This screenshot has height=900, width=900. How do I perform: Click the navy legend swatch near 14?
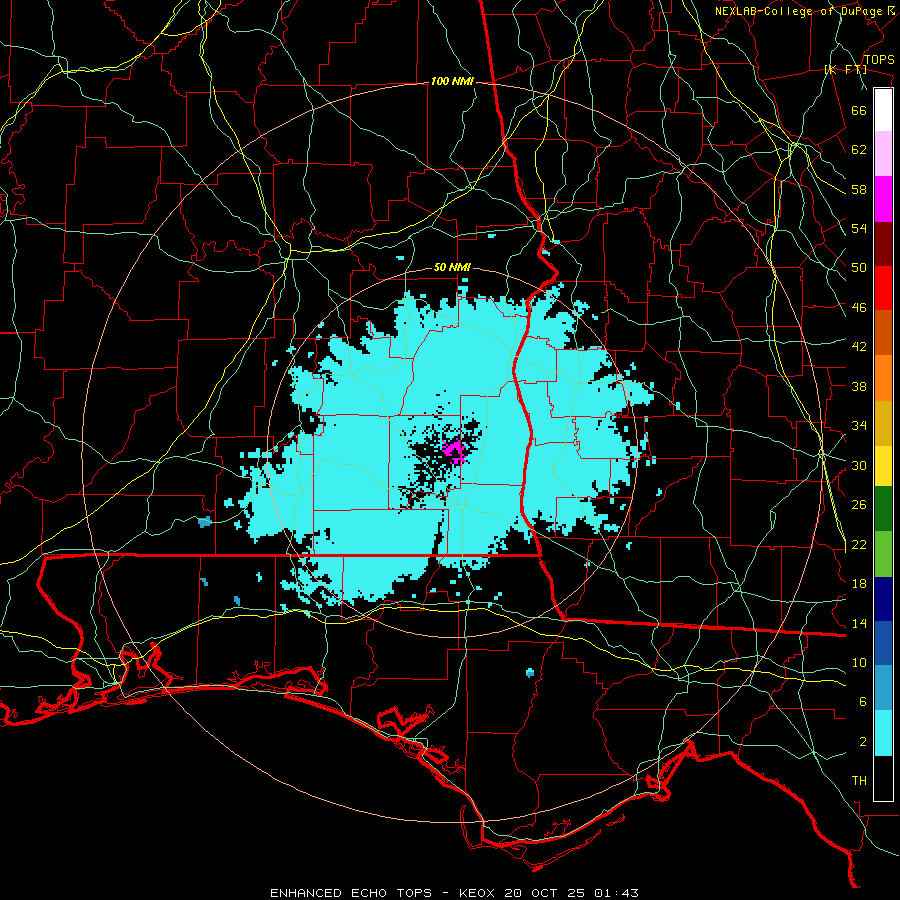coord(883,599)
